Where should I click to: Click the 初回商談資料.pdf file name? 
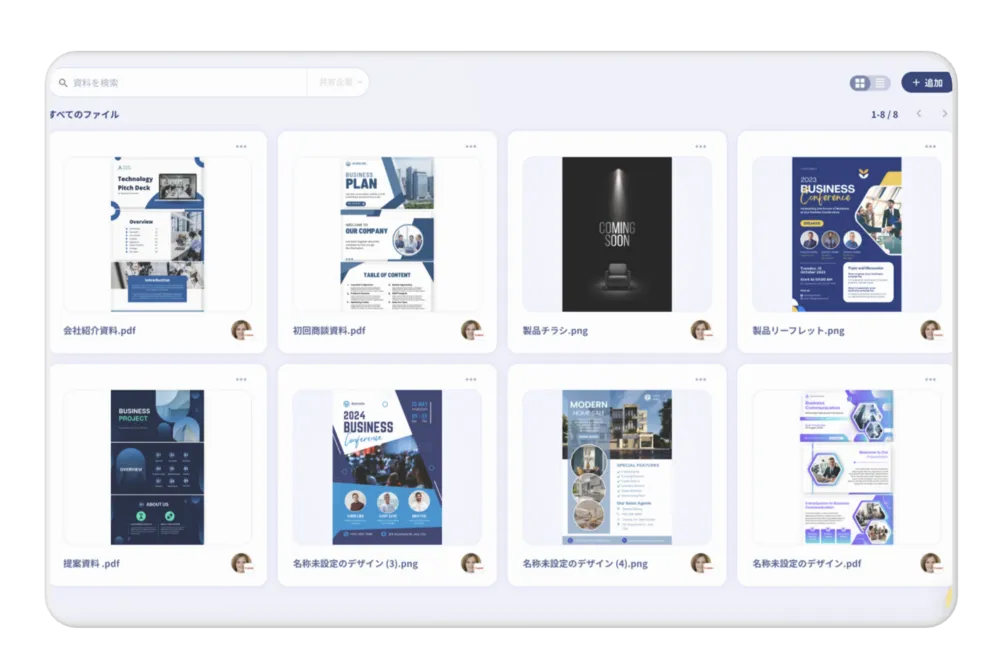pos(329,330)
